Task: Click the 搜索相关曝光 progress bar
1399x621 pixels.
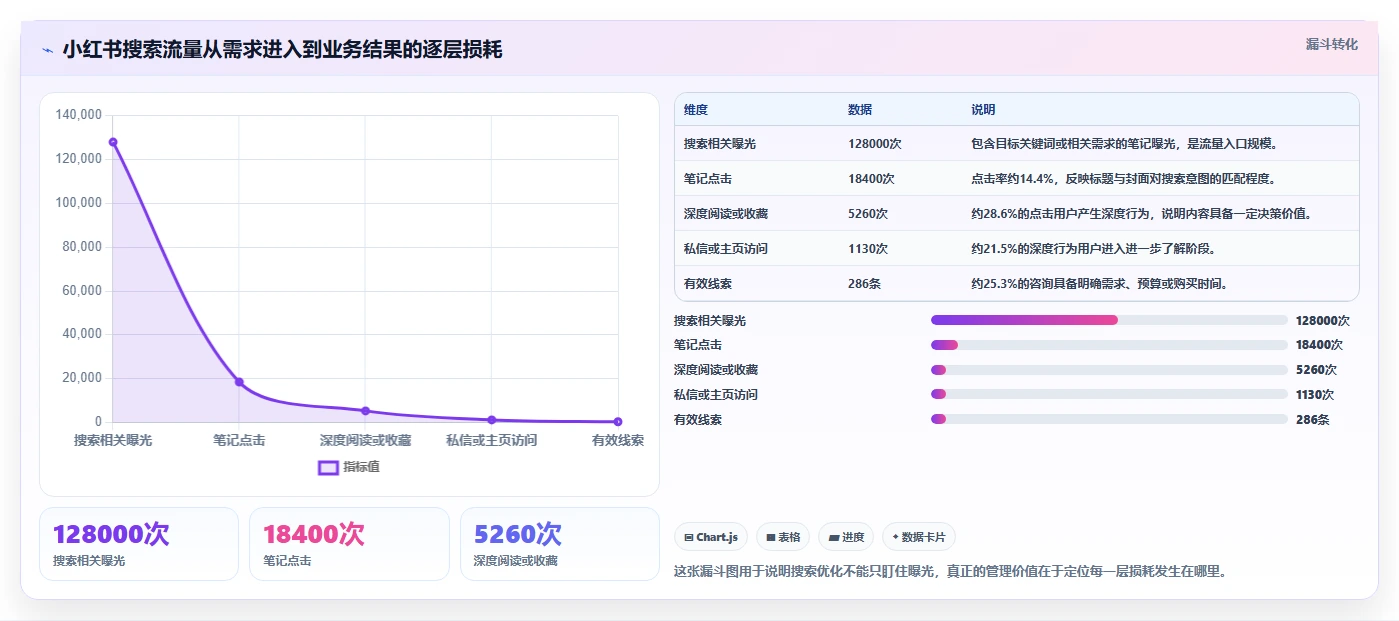Action: 1109,320
